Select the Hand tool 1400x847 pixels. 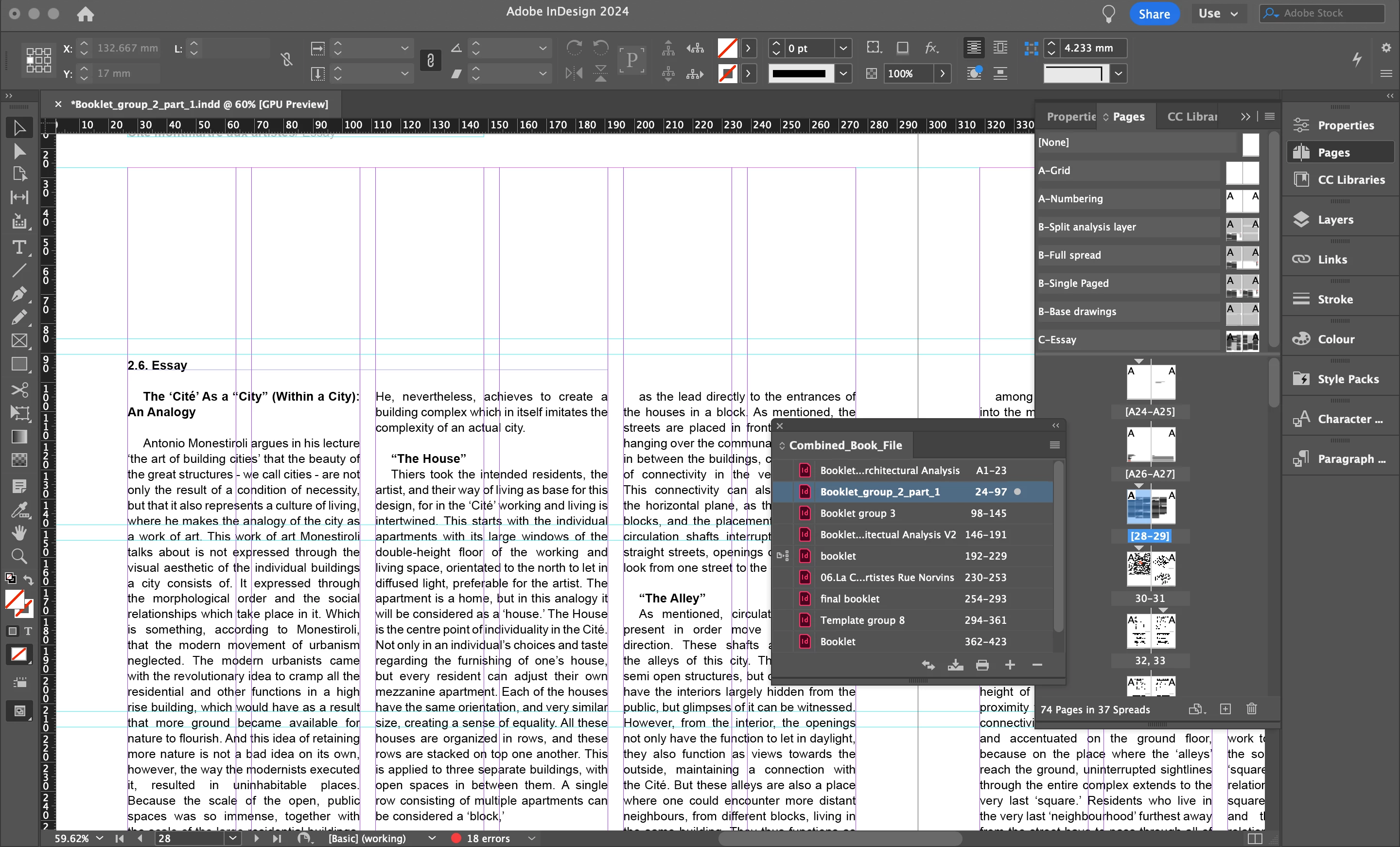click(x=19, y=532)
